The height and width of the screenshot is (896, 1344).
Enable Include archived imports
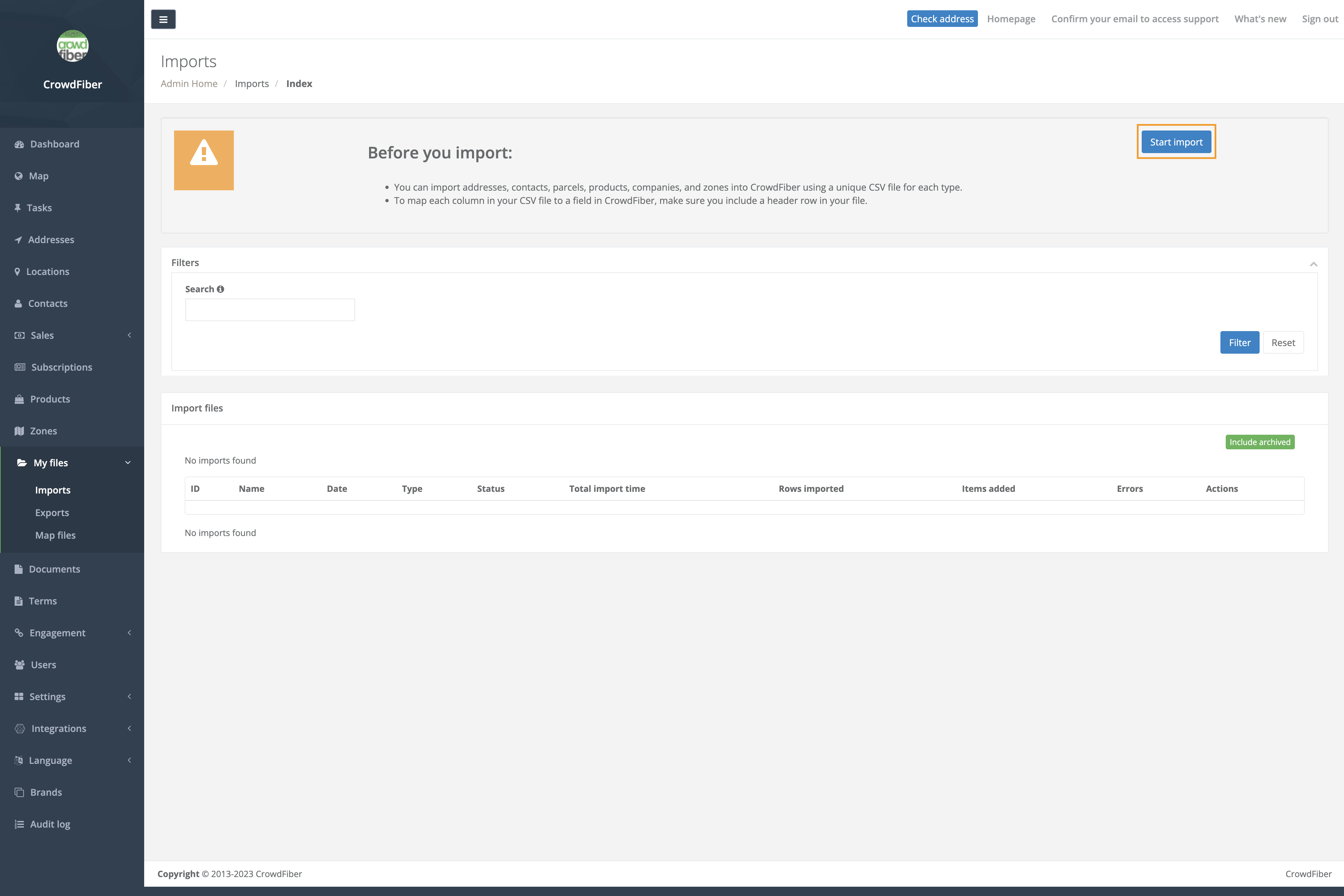tap(1260, 442)
